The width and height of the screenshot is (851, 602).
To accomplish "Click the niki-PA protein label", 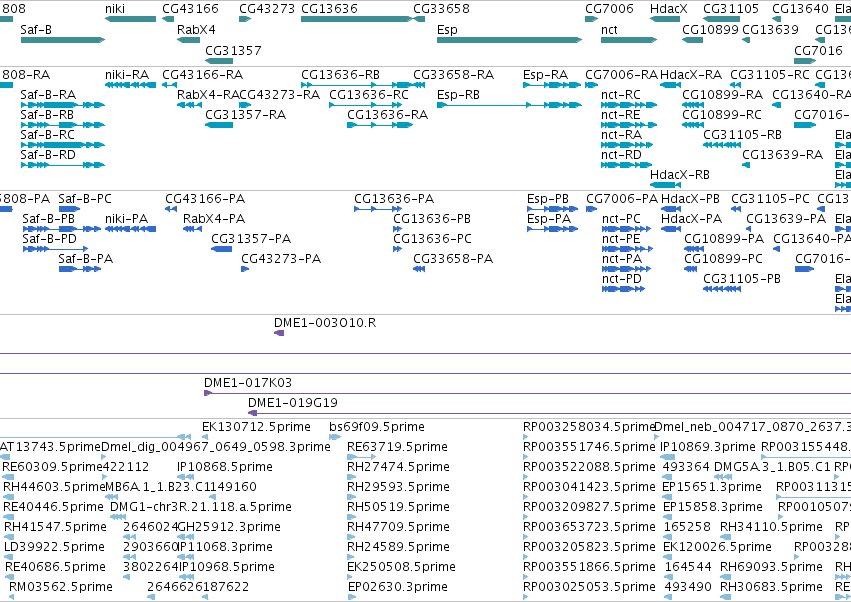I will pyautogui.click(x=126, y=219).
